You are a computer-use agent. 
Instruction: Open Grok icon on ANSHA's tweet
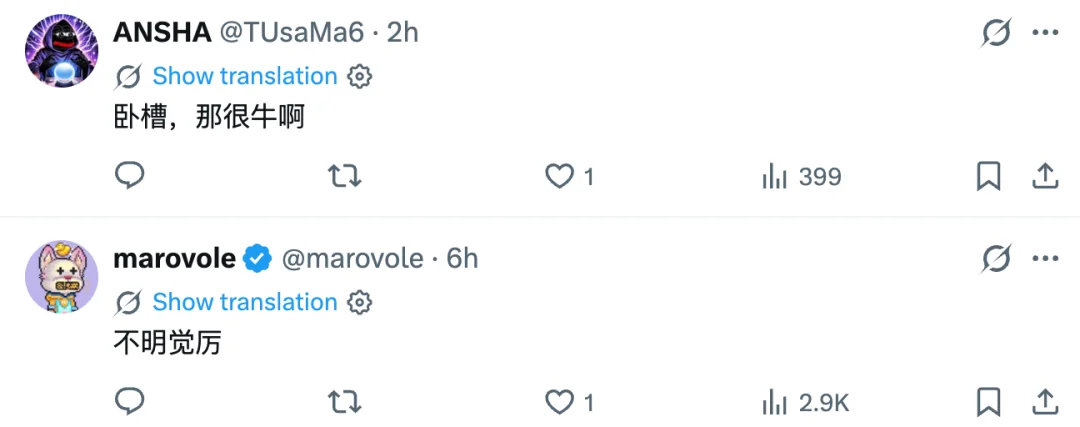pyautogui.click(x=996, y=33)
